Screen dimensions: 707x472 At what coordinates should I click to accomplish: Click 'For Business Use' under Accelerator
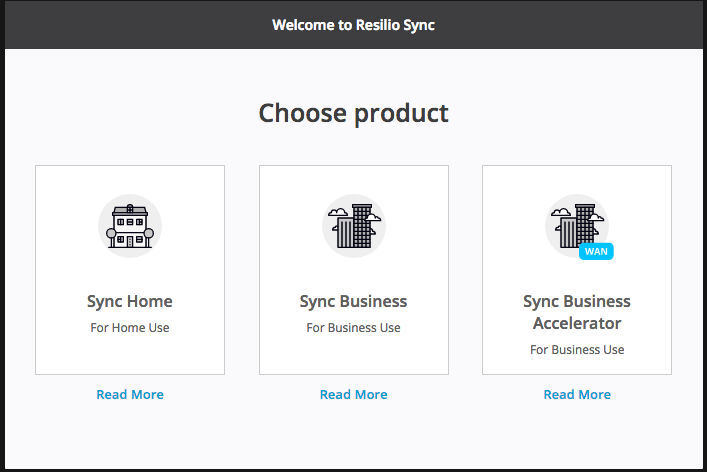tap(577, 350)
